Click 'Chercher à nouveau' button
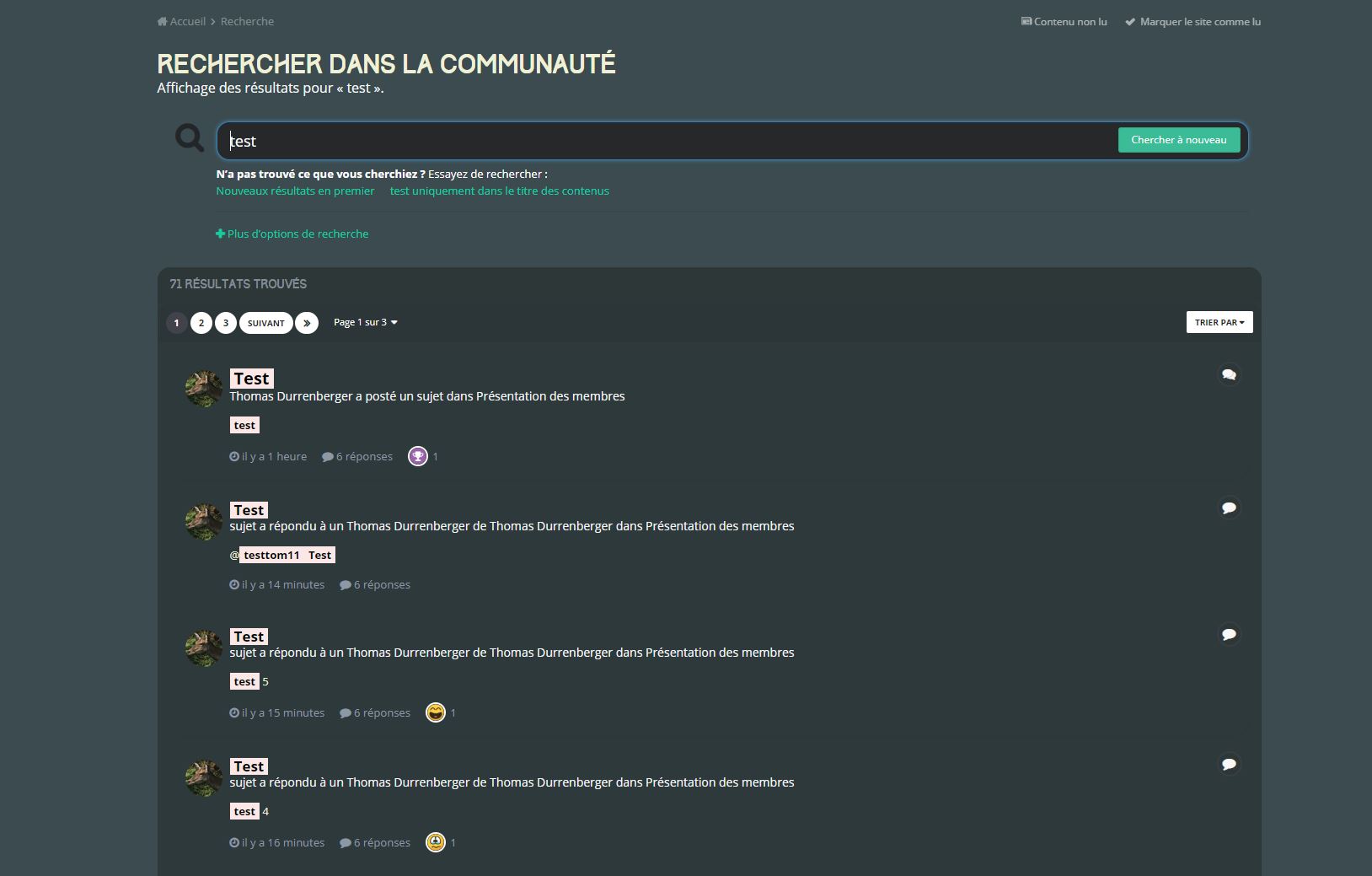1372x876 pixels. 1178,140
